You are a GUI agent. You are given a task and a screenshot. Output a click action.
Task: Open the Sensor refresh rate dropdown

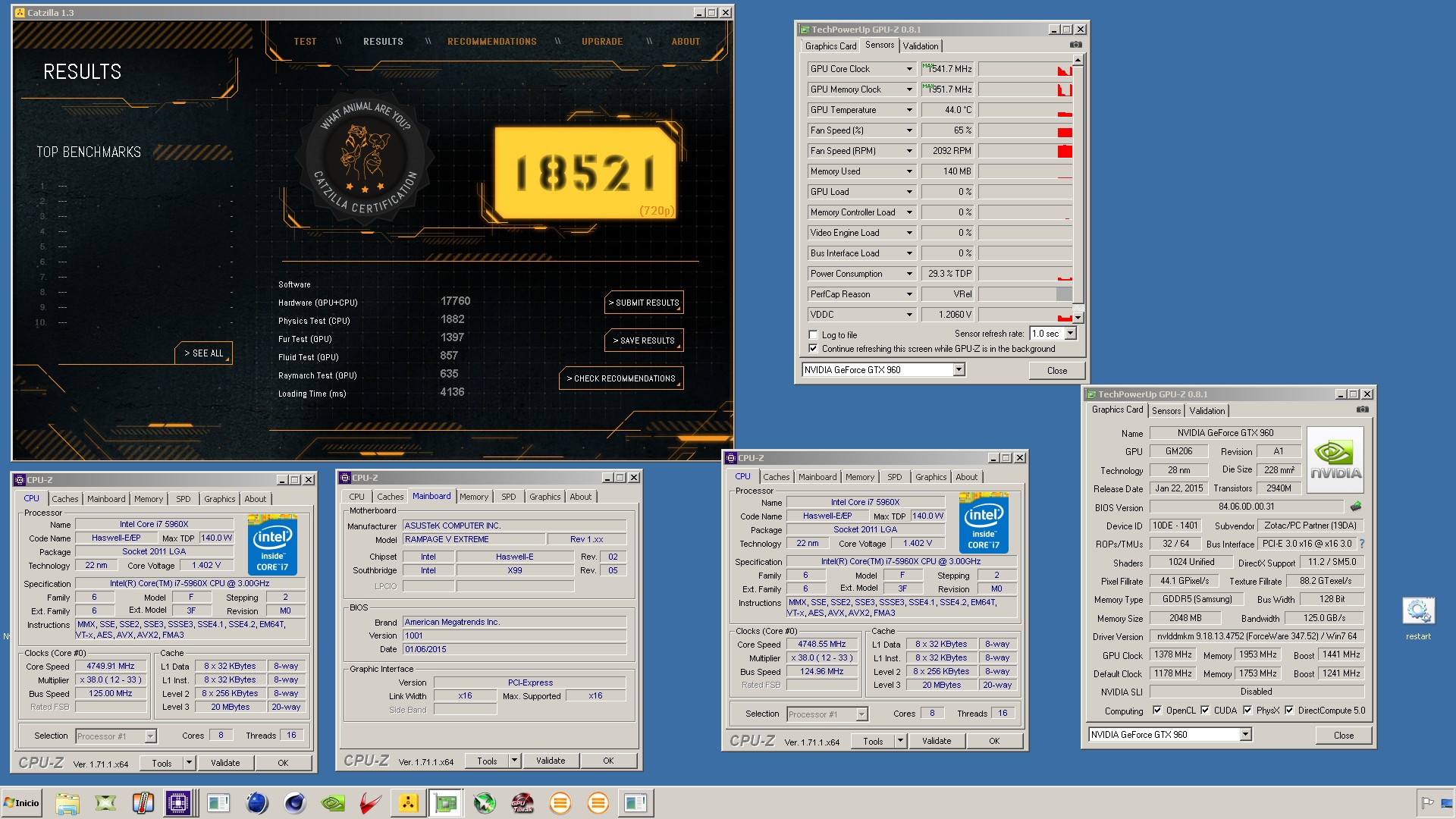pyautogui.click(x=1070, y=334)
